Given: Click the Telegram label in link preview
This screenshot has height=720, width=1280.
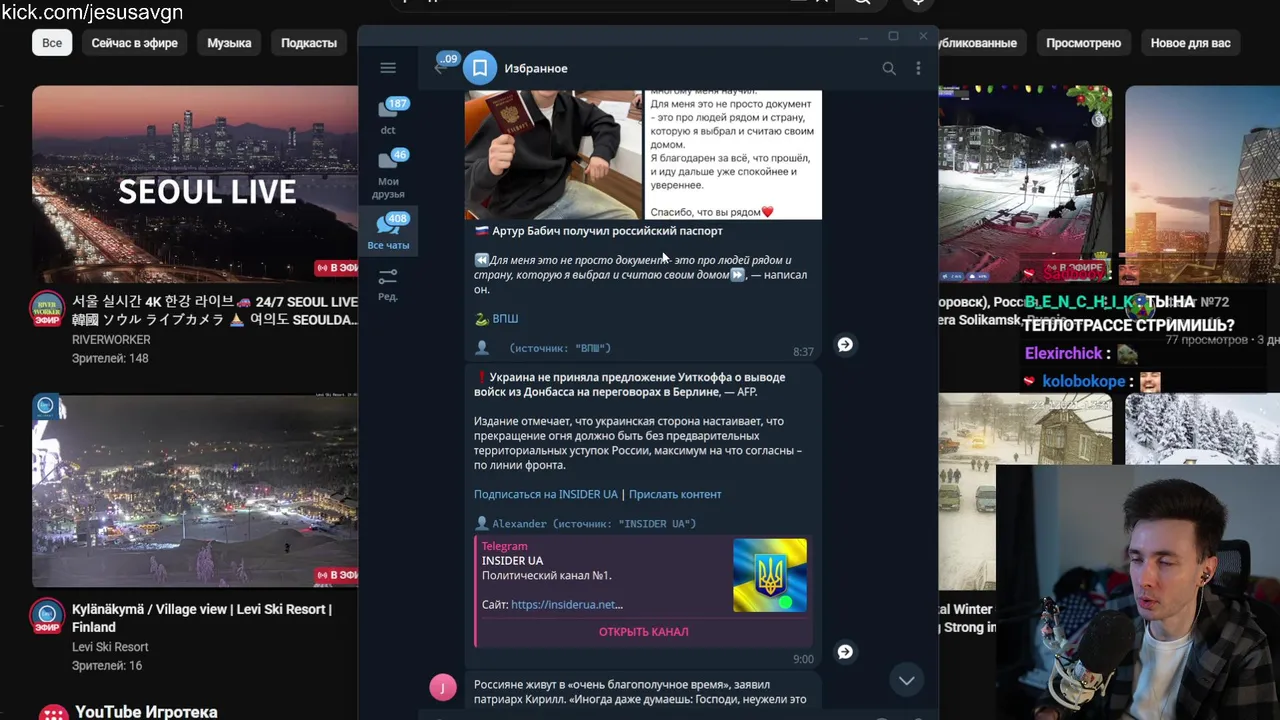Looking at the screenshot, I should point(504,546).
